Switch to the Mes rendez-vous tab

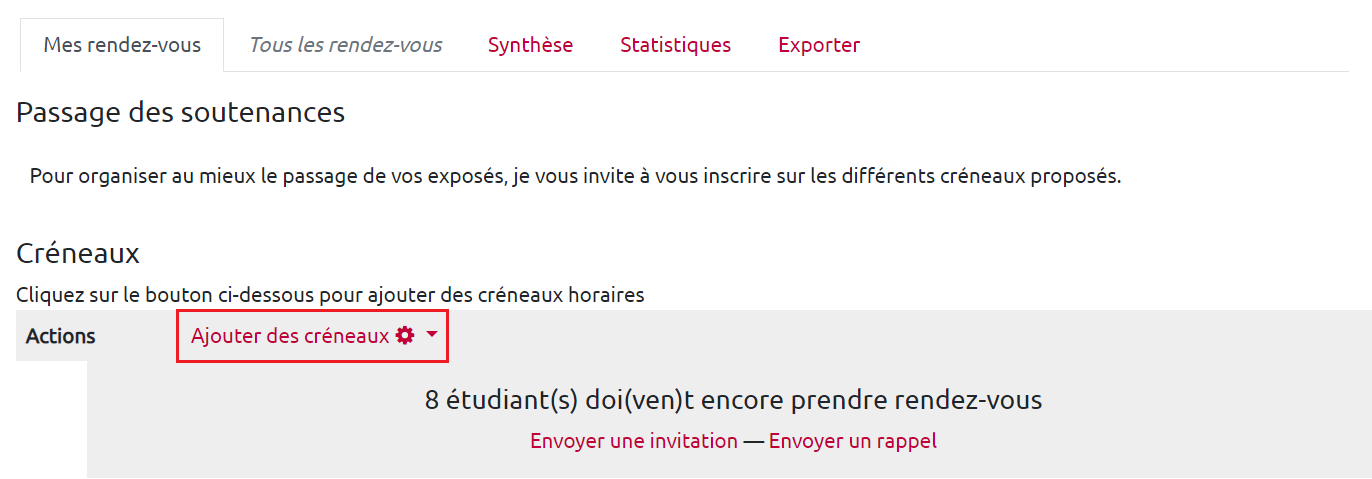(x=122, y=45)
